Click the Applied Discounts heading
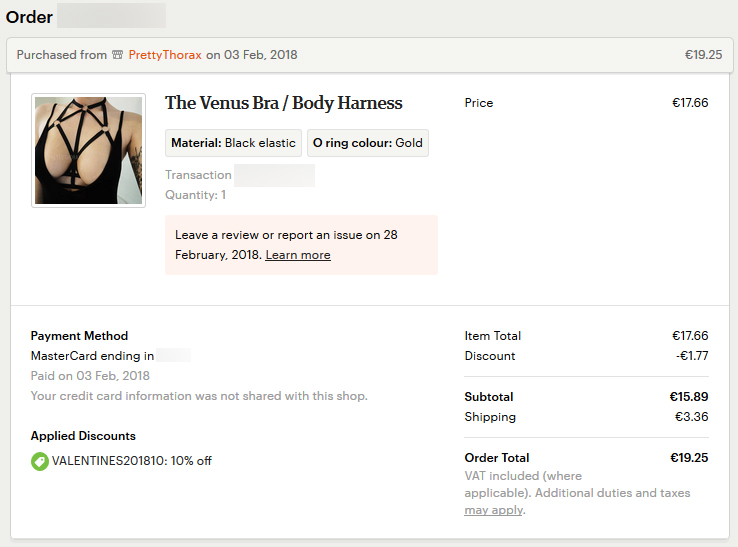 tap(83, 436)
